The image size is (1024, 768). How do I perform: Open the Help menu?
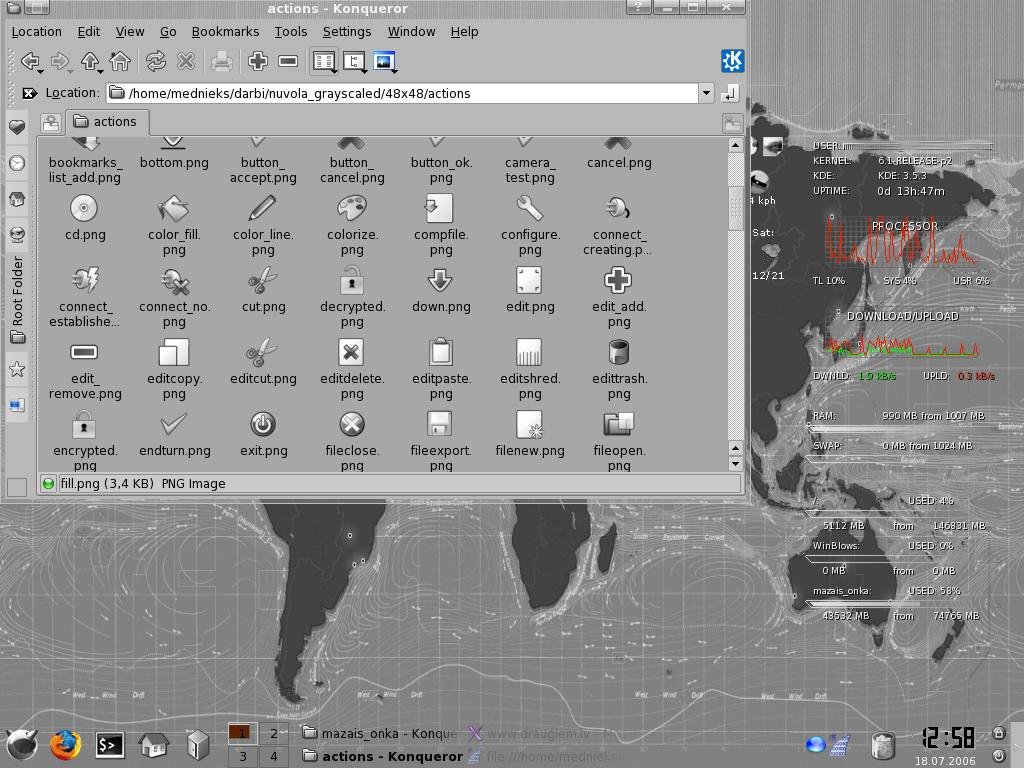pyautogui.click(x=464, y=31)
